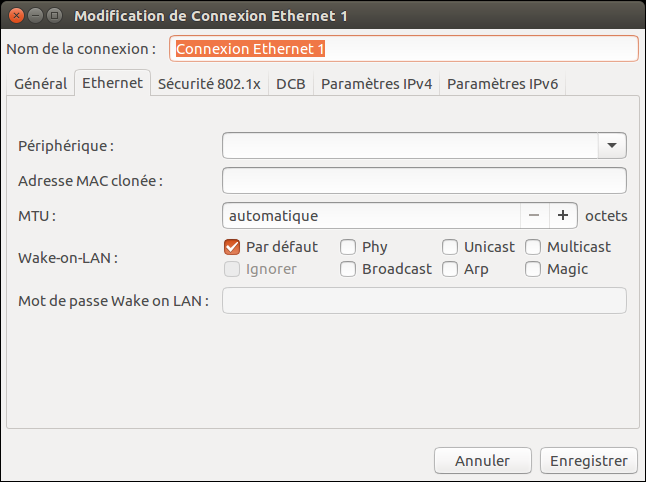Click the MTU plus stepper button

click(x=563, y=215)
